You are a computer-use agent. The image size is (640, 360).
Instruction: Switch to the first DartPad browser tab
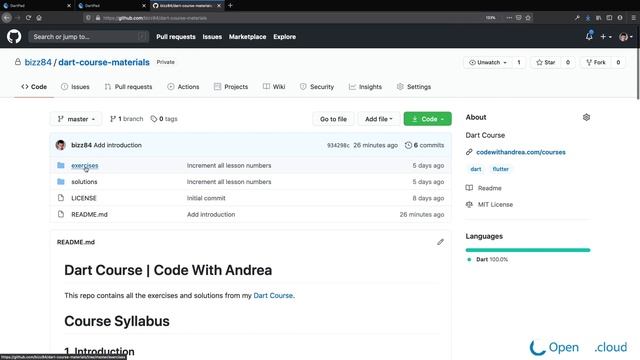pos(37,5)
